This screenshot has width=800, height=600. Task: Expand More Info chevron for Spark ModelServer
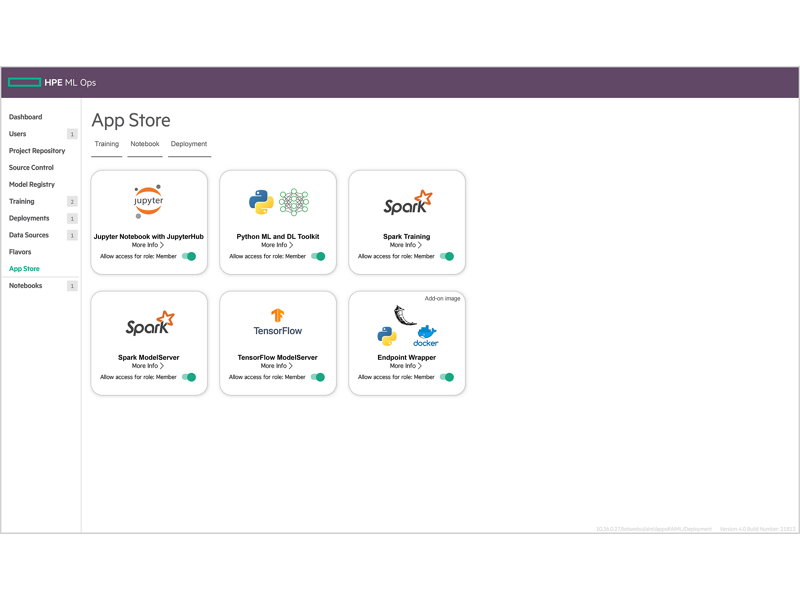coord(162,366)
